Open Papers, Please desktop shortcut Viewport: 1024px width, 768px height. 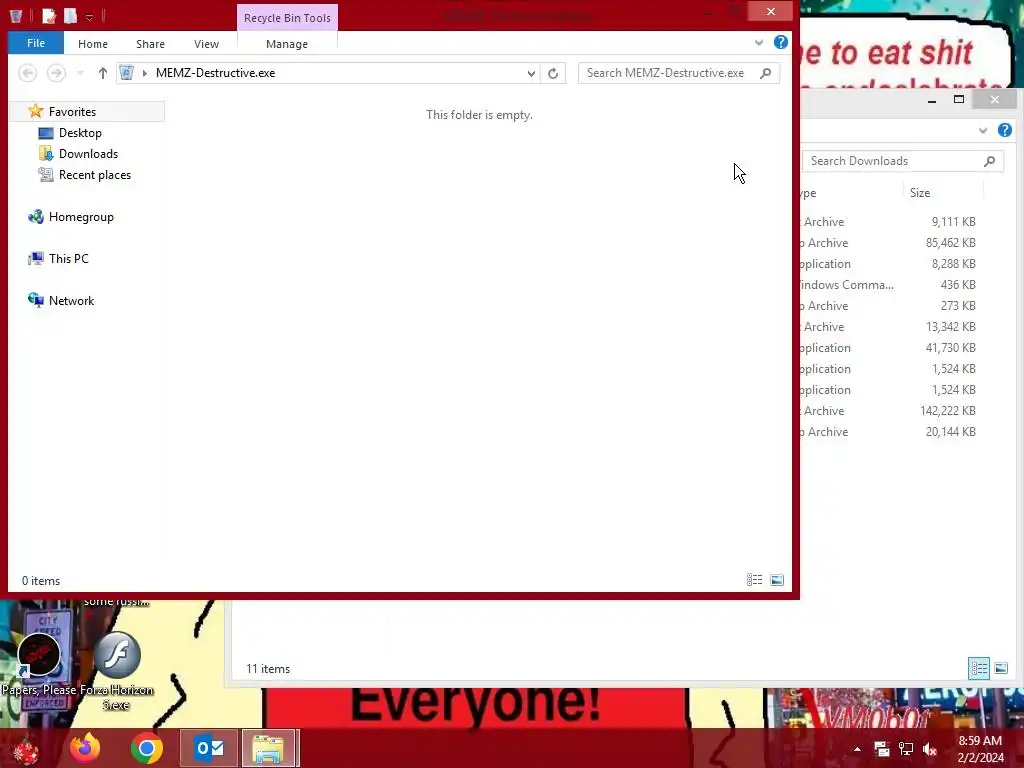(x=39, y=663)
